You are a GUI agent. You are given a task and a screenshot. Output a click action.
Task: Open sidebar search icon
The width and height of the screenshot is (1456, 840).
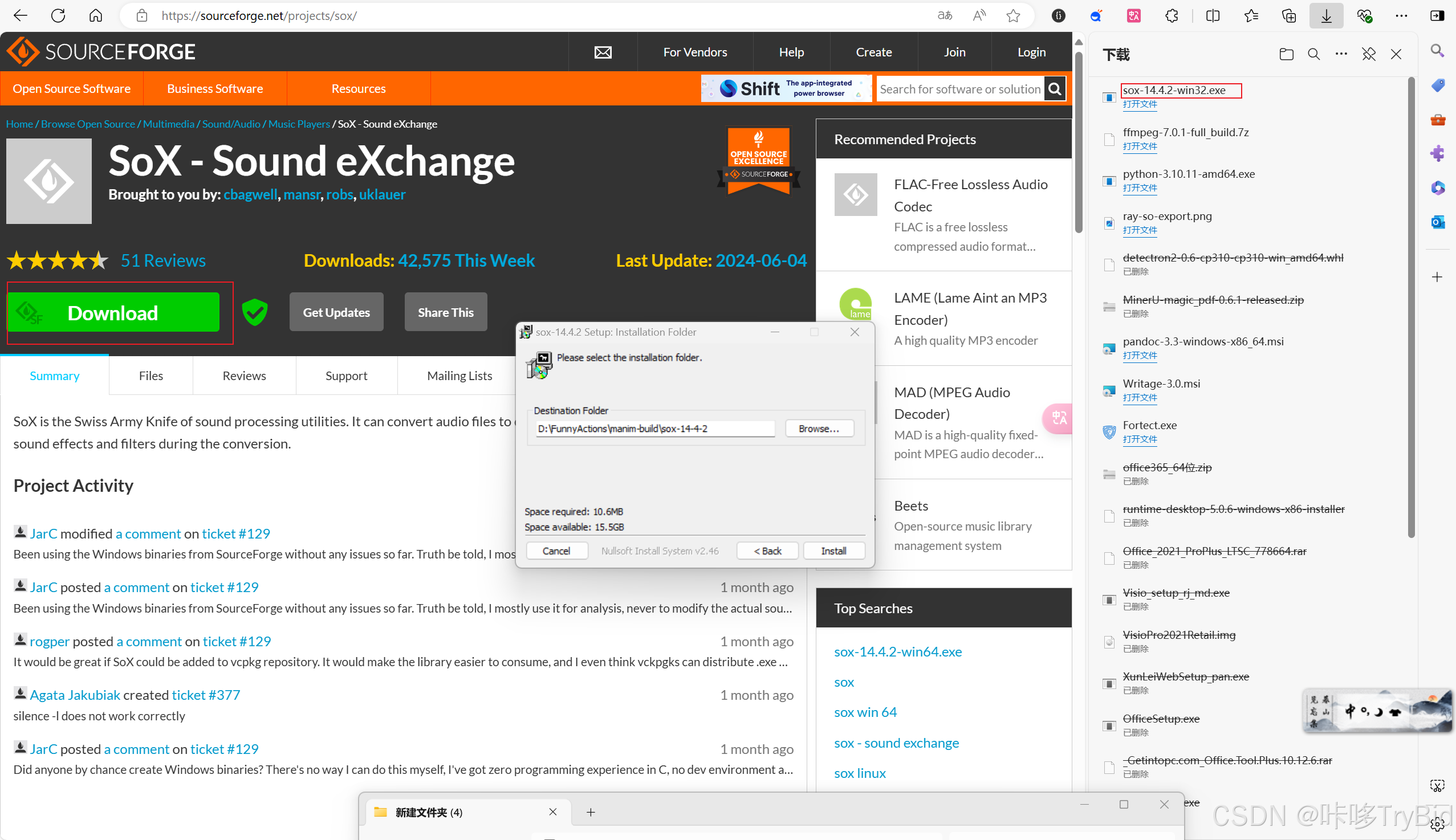click(x=1437, y=51)
